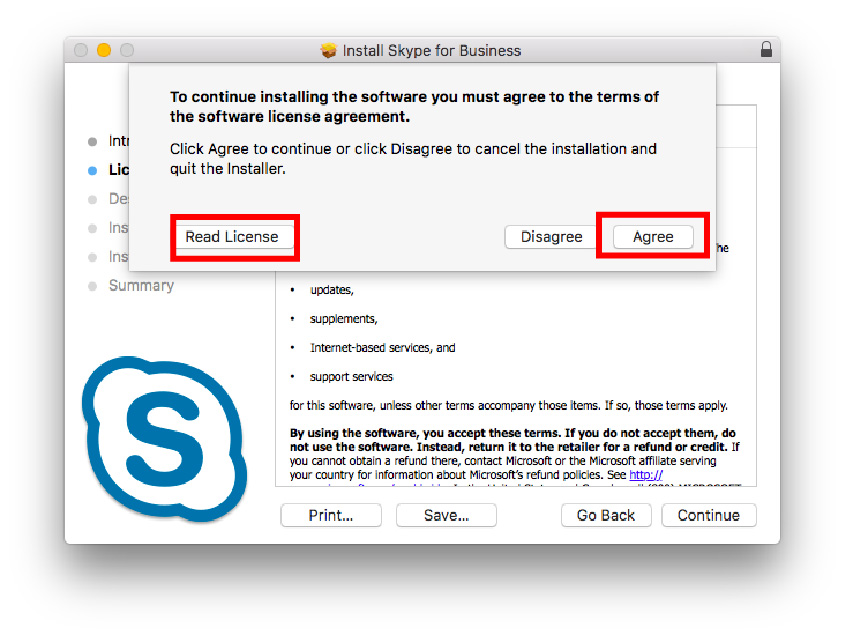Click the lock icon in title bar
This screenshot has height=637, width=845.
pos(766,50)
